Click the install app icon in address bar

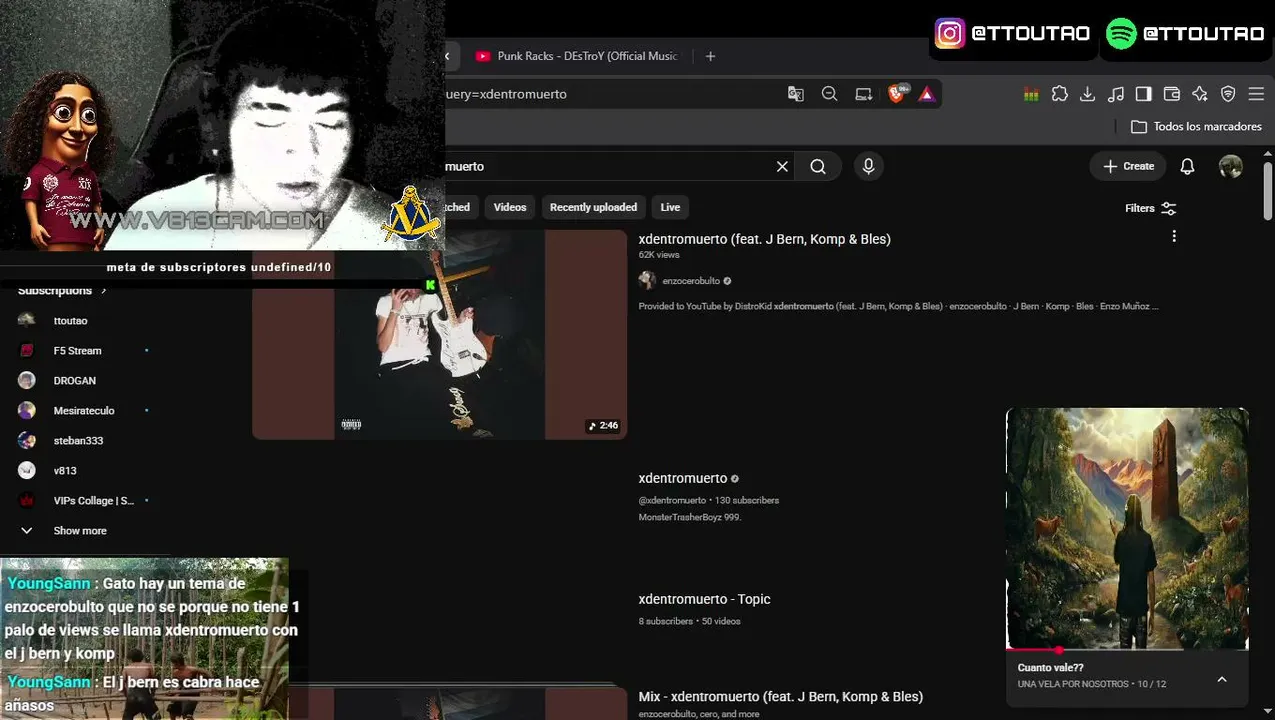tap(863, 94)
